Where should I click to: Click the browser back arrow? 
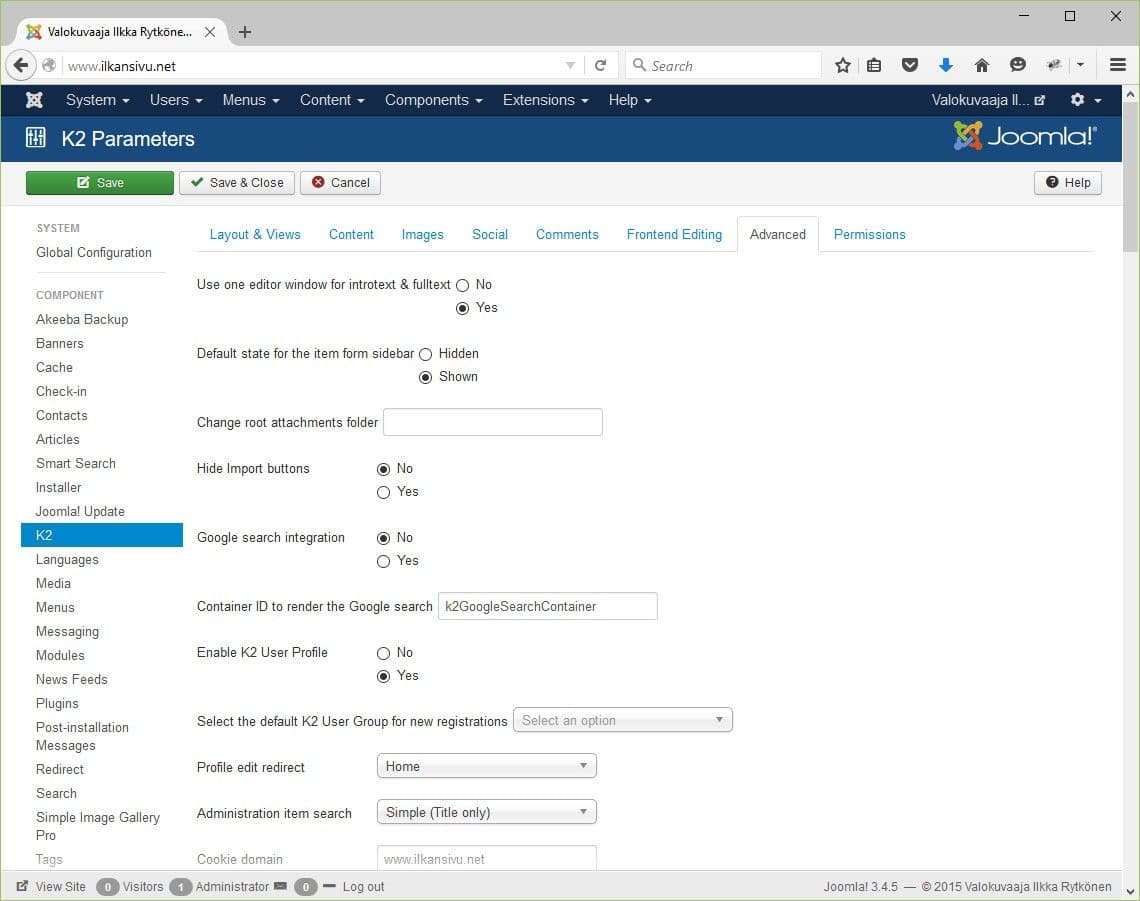tap(21, 65)
